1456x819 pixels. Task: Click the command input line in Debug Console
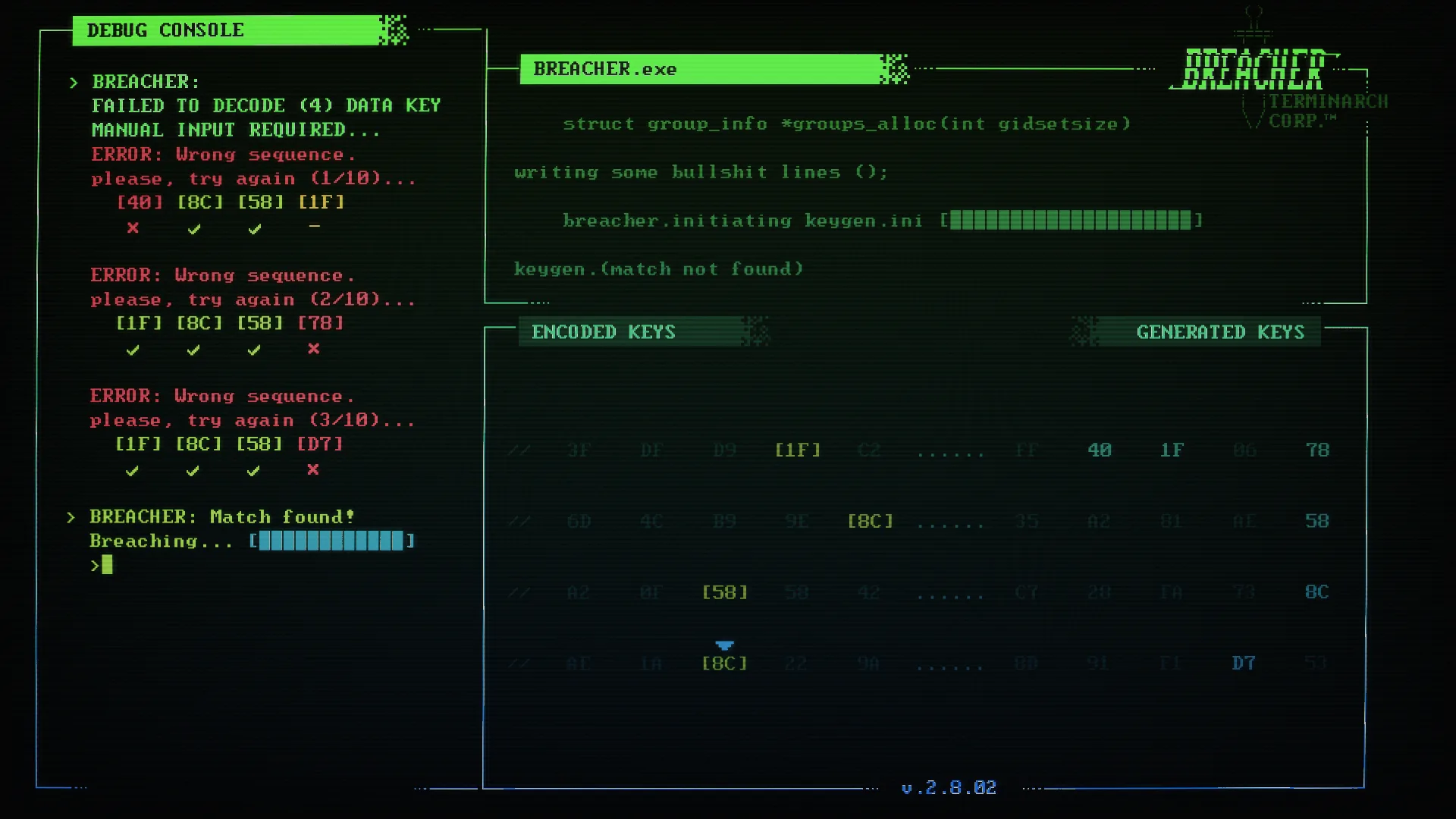(x=101, y=564)
